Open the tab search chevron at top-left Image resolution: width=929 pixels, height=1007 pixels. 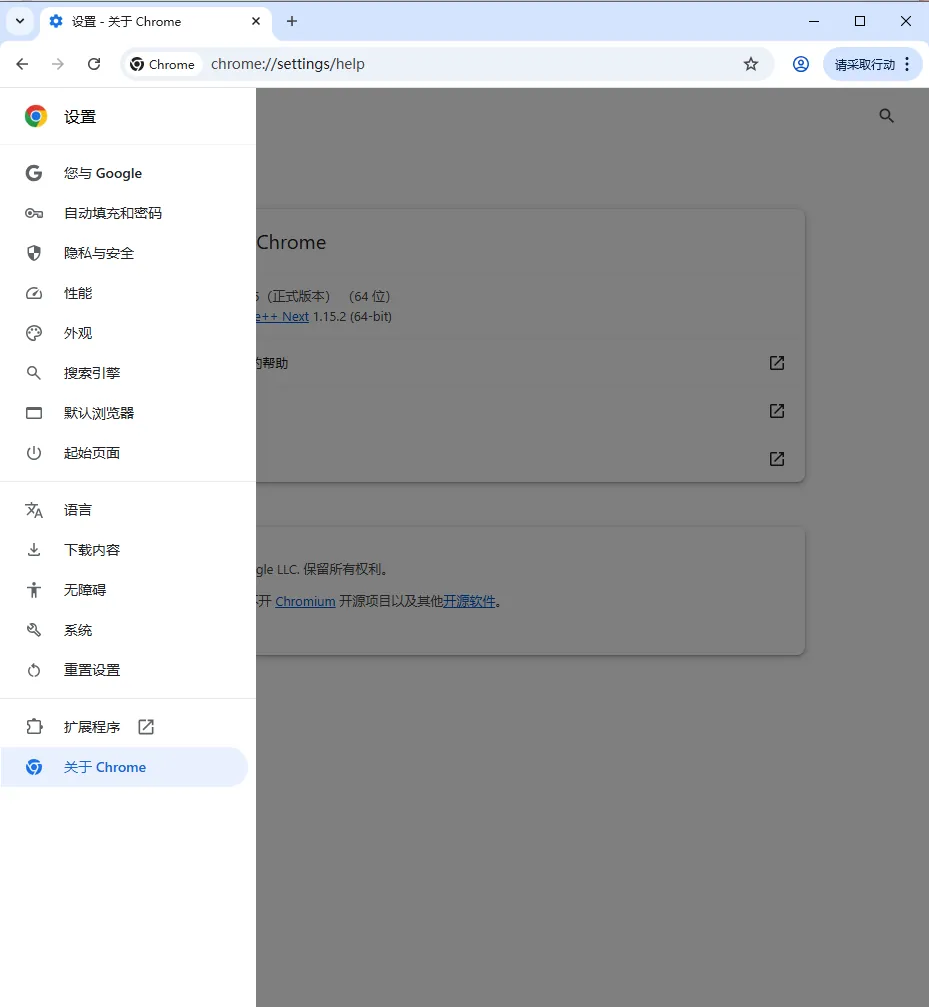(18, 21)
